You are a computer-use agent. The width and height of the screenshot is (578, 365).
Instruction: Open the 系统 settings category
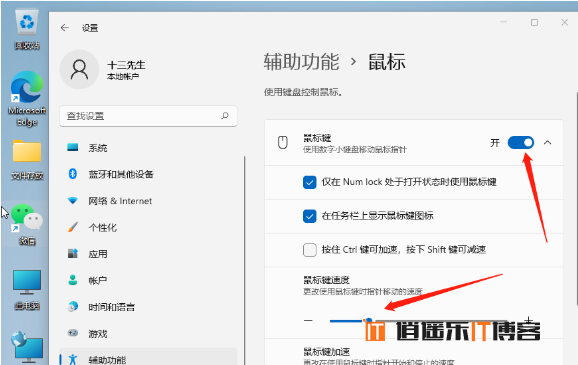click(x=148, y=148)
